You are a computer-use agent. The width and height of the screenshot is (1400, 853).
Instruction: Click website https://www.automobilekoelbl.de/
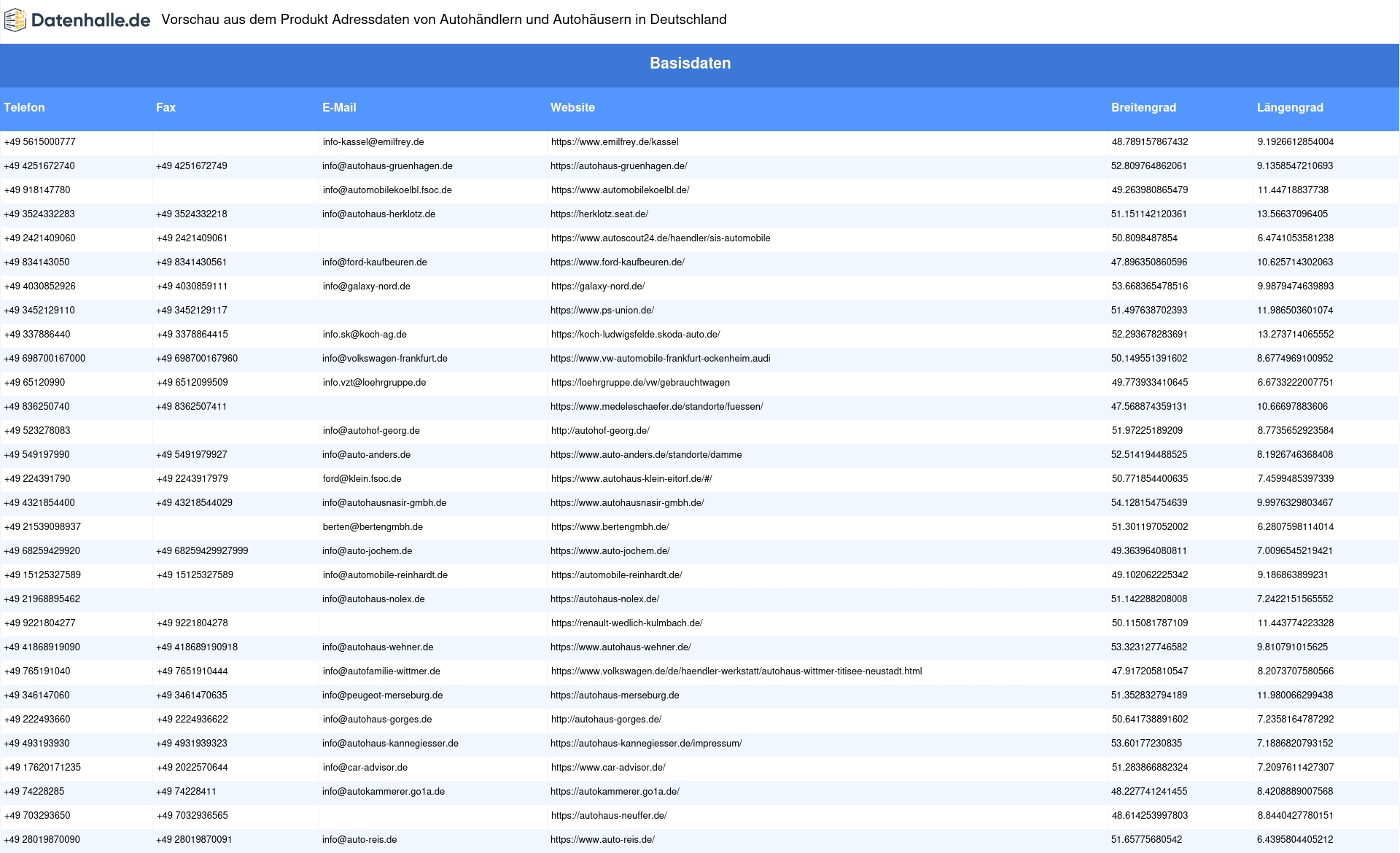[x=620, y=190]
